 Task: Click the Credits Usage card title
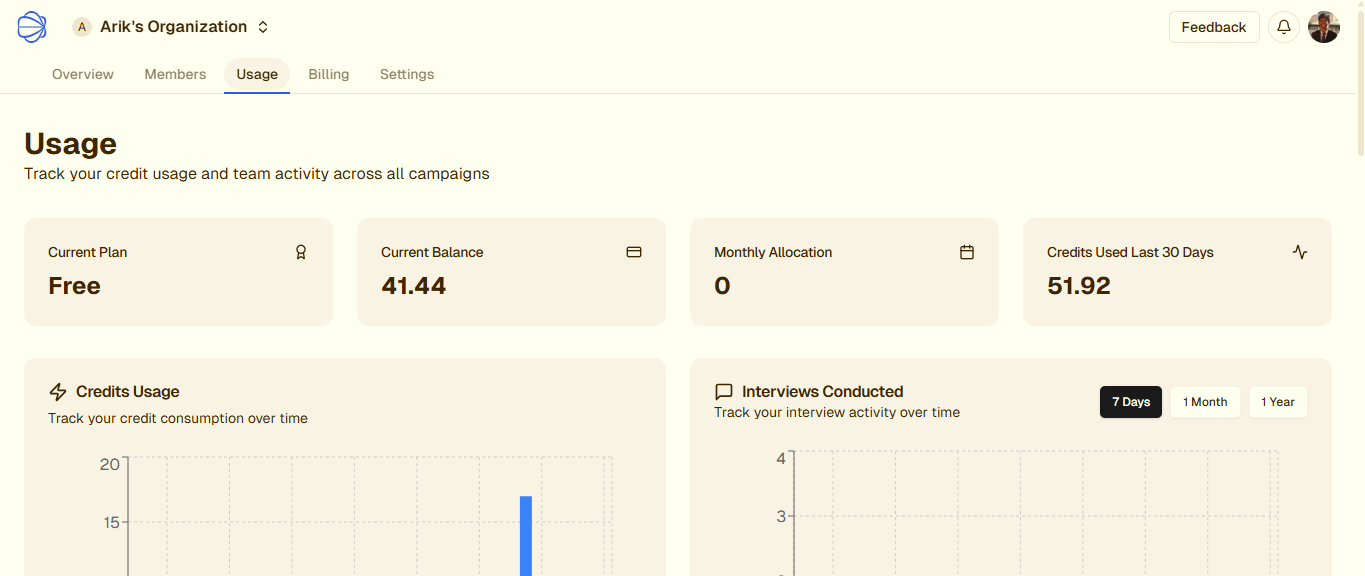point(128,392)
